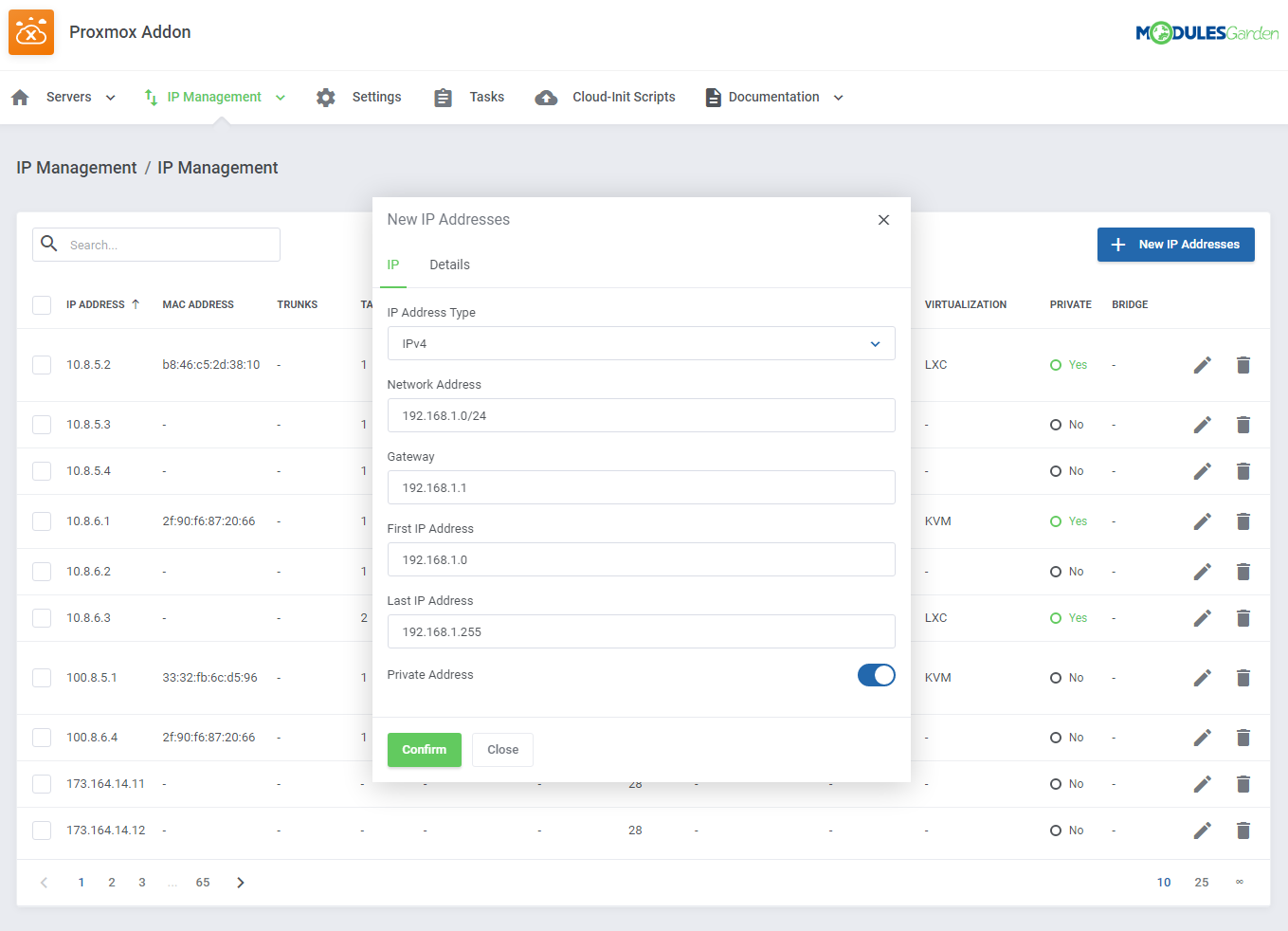Edit the 10.8.5.3 row with pencil icon
This screenshot has width=1288, height=931.
click(1202, 425)
